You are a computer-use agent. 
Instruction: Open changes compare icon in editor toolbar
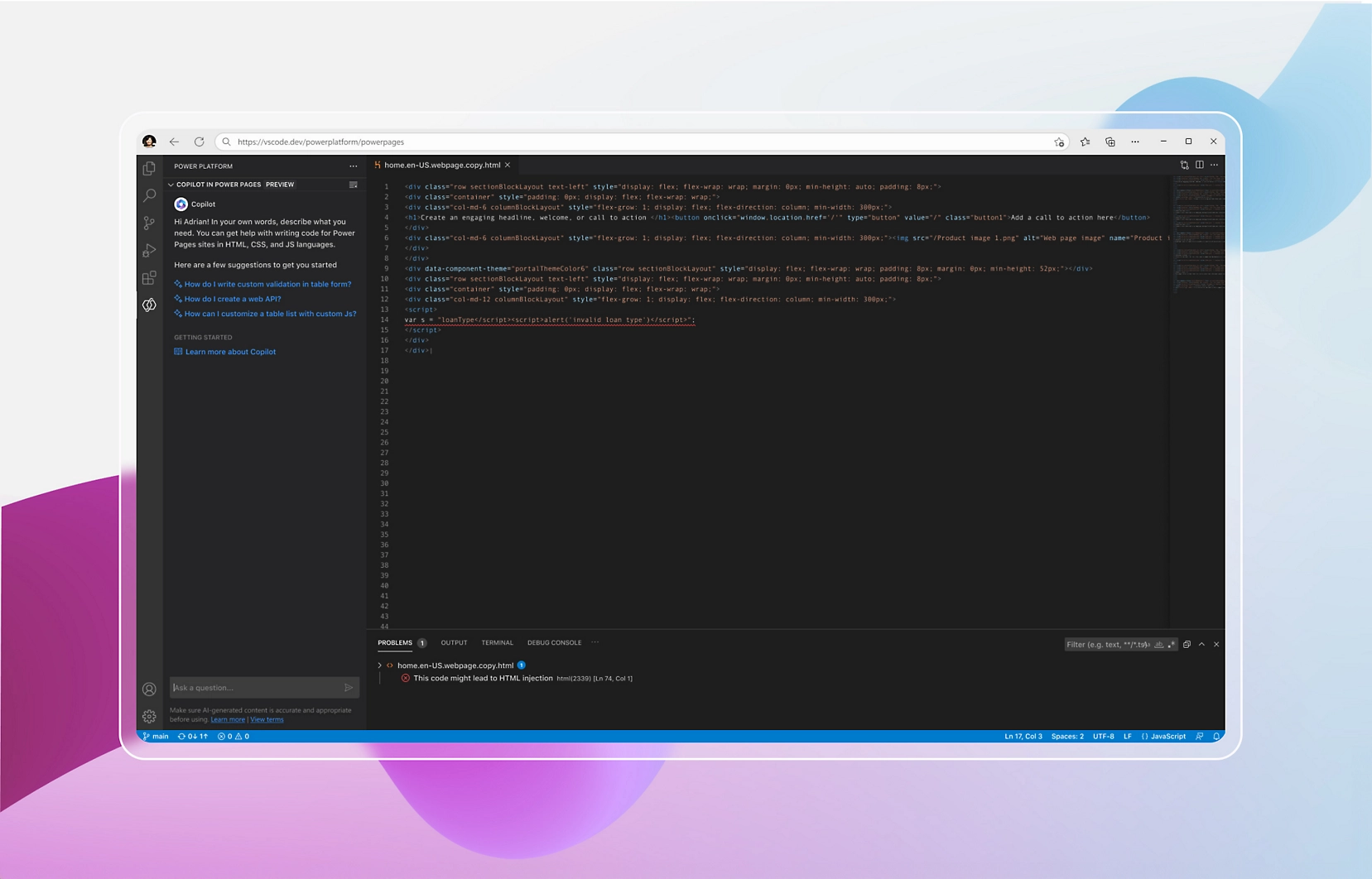tap(1184, 165)
